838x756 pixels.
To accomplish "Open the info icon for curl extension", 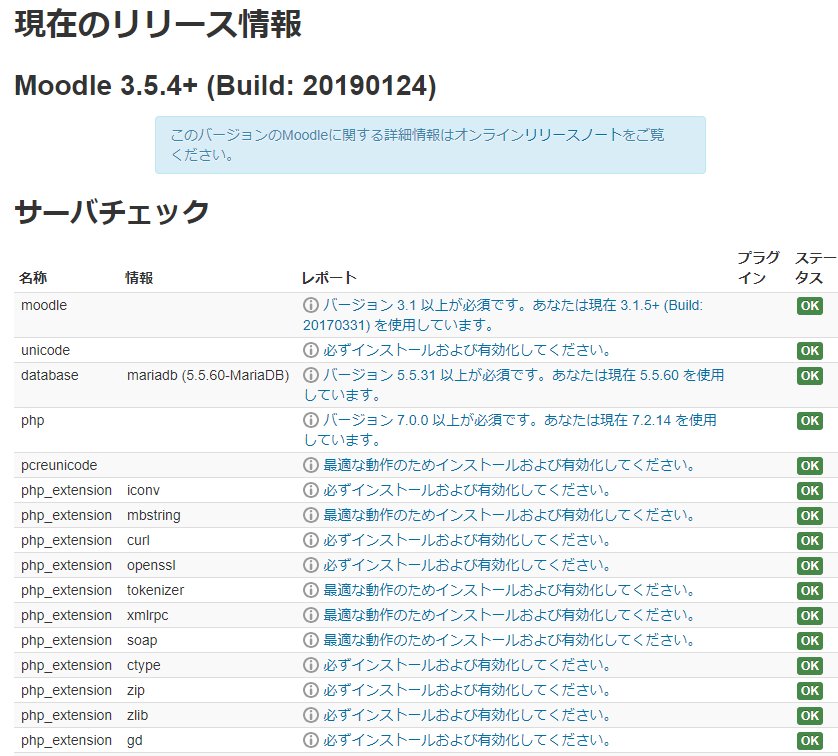I will [x=311, y=540].
